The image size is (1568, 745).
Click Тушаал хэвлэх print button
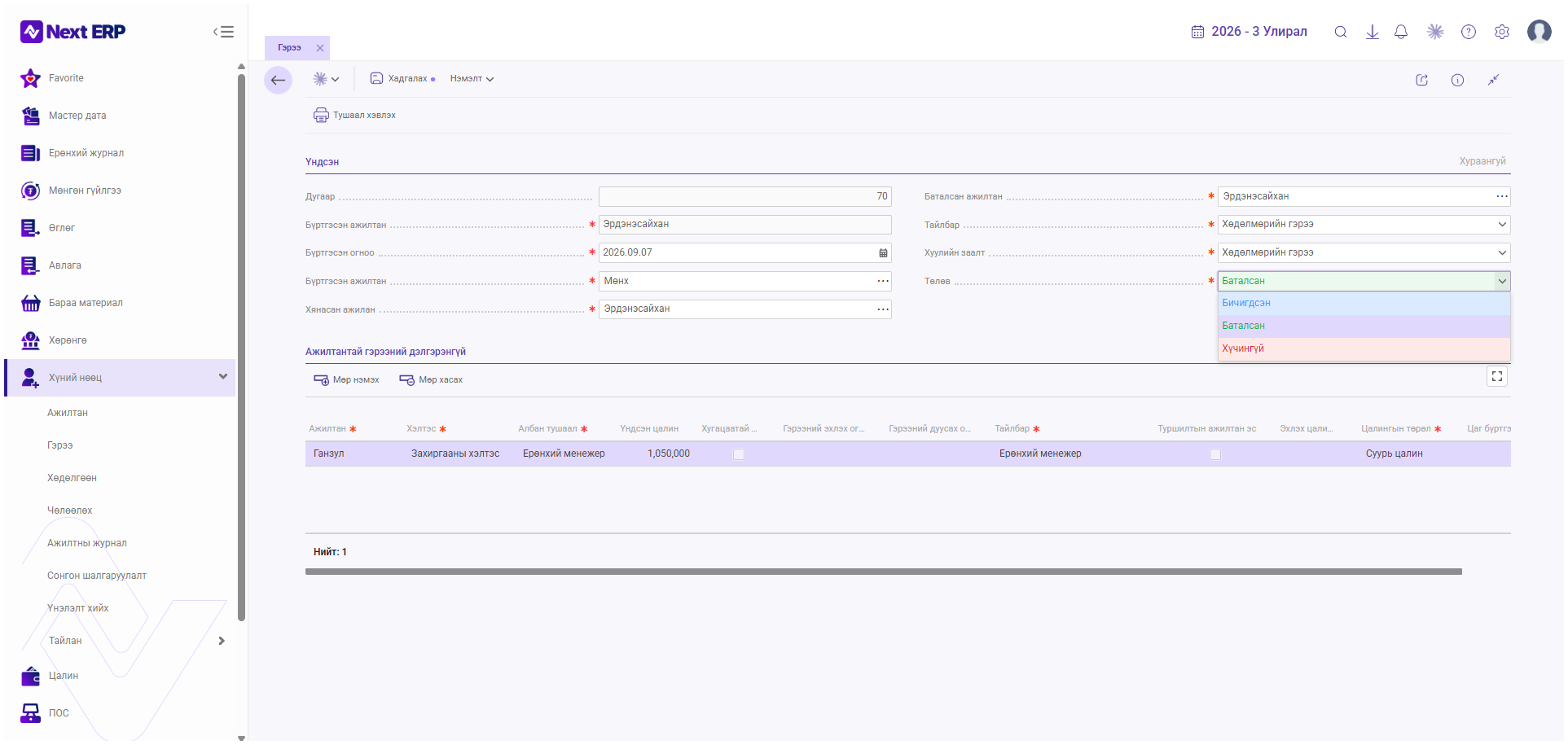pyautogui.click(x=355, y=116)
